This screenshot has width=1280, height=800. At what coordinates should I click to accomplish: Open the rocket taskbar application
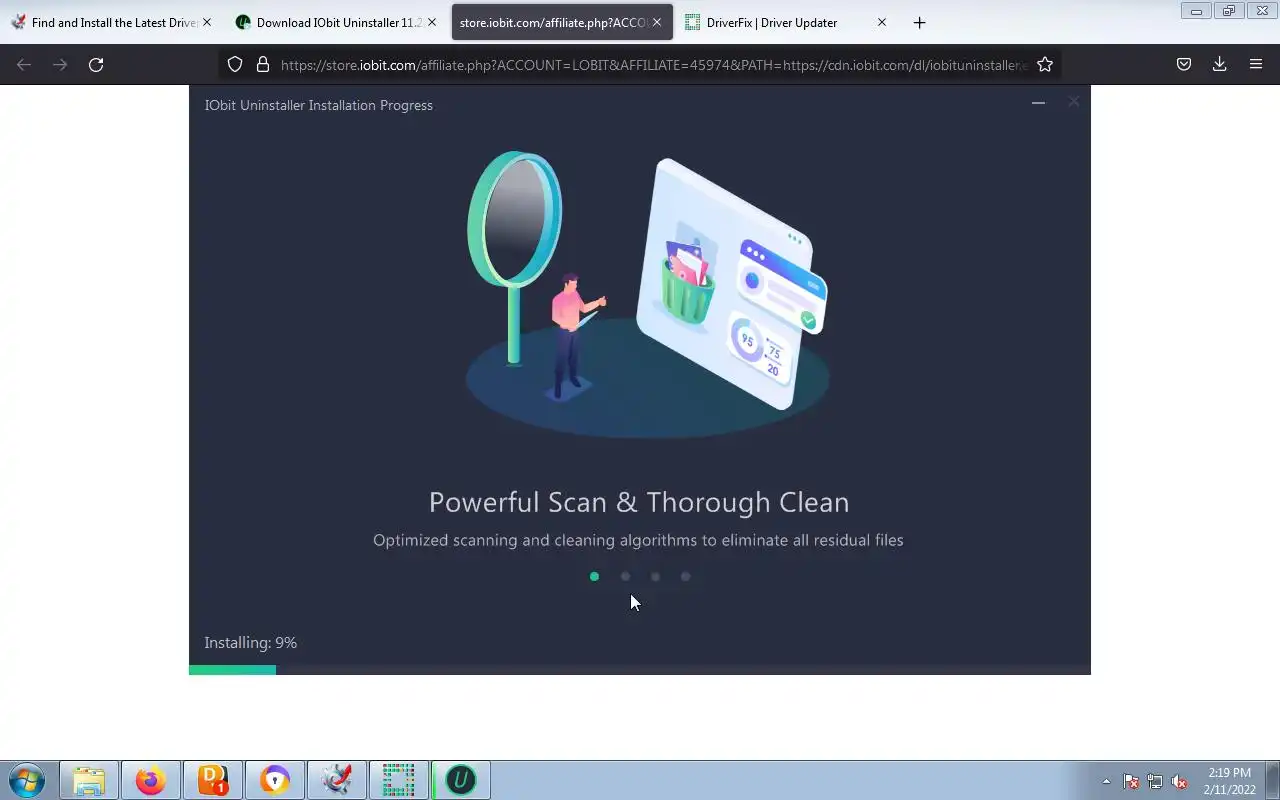click(x=337, y=780)
